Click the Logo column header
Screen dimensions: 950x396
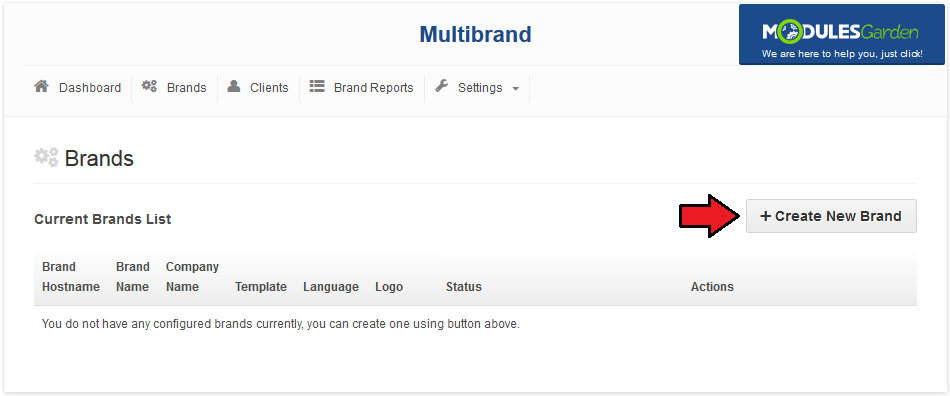point(389,287)
